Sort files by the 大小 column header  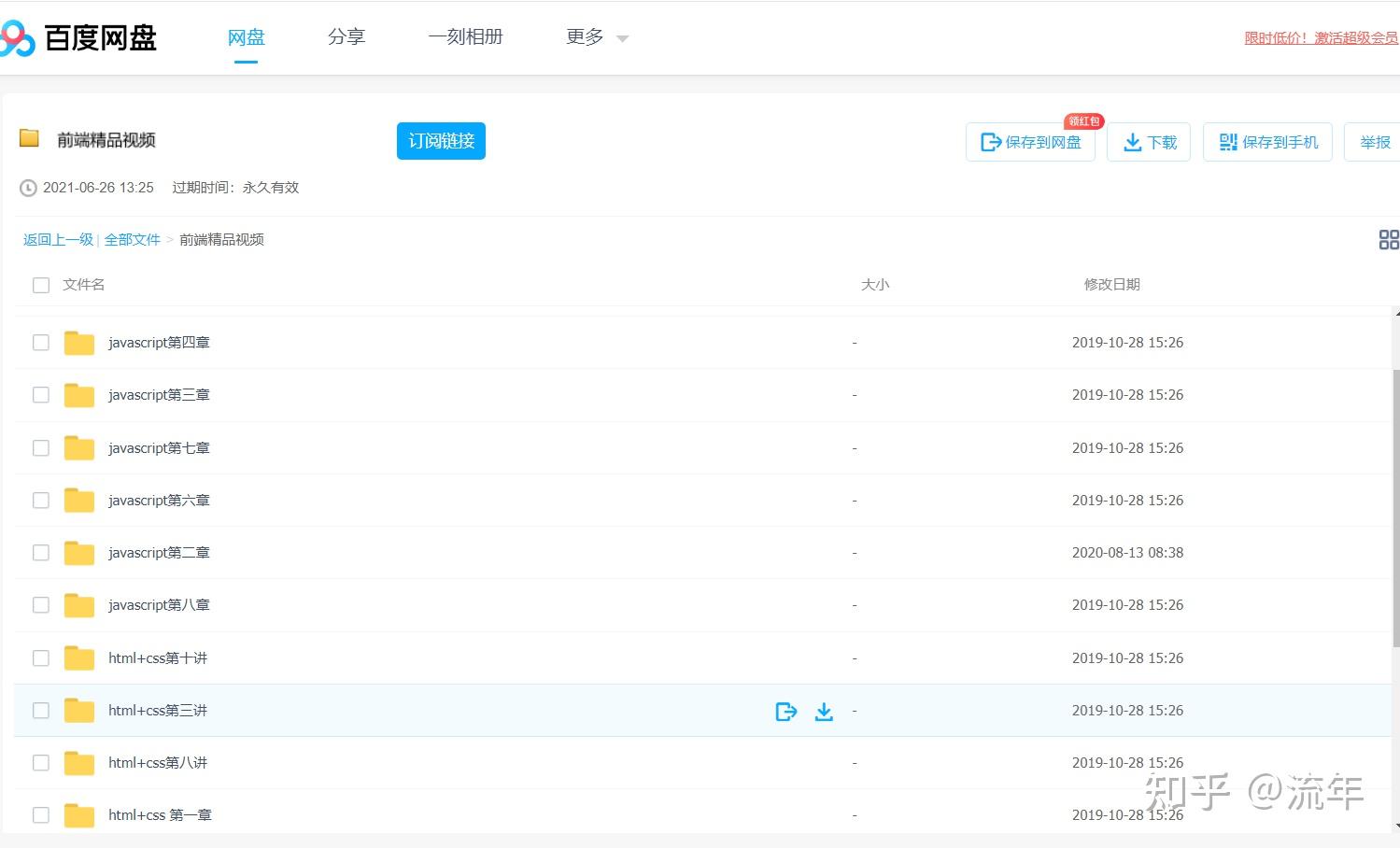[x=875, y=285]
